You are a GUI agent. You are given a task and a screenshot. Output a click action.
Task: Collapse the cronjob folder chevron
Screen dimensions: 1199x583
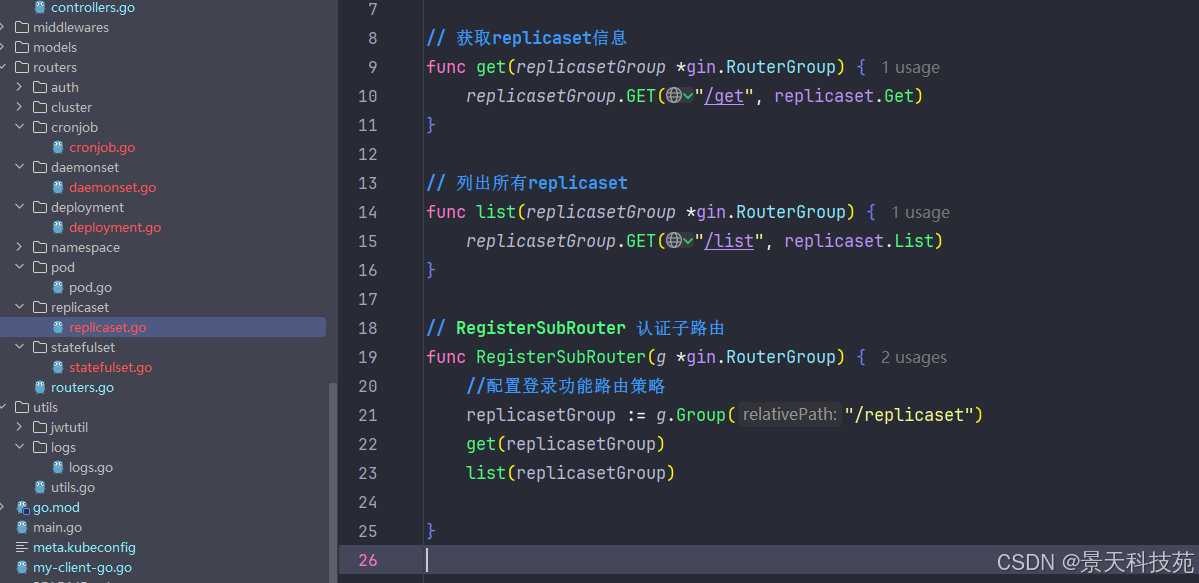(21, 127)
